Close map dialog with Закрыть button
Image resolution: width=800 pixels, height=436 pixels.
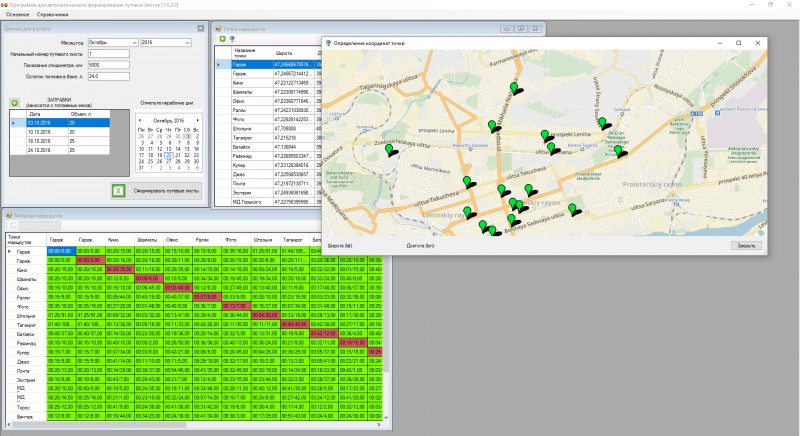746,246
